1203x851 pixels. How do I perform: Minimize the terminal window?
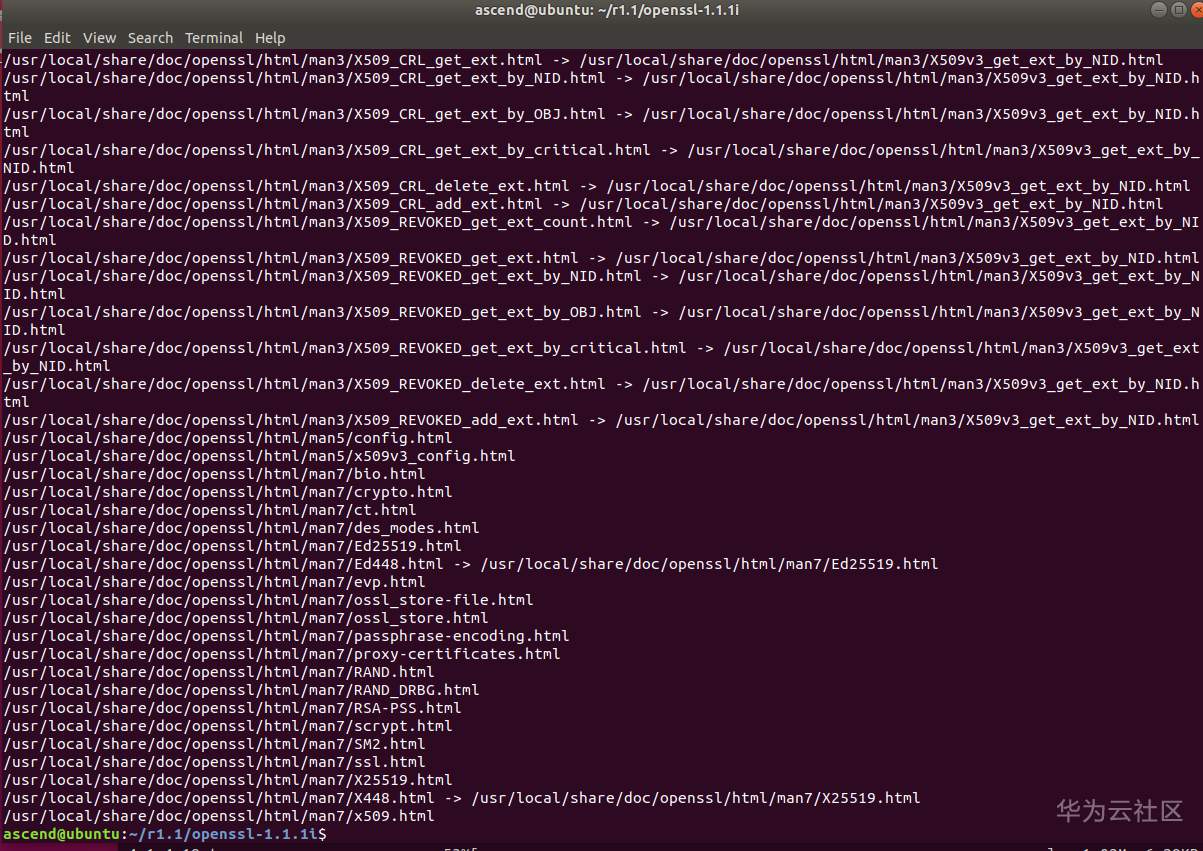pos(1157,10)
